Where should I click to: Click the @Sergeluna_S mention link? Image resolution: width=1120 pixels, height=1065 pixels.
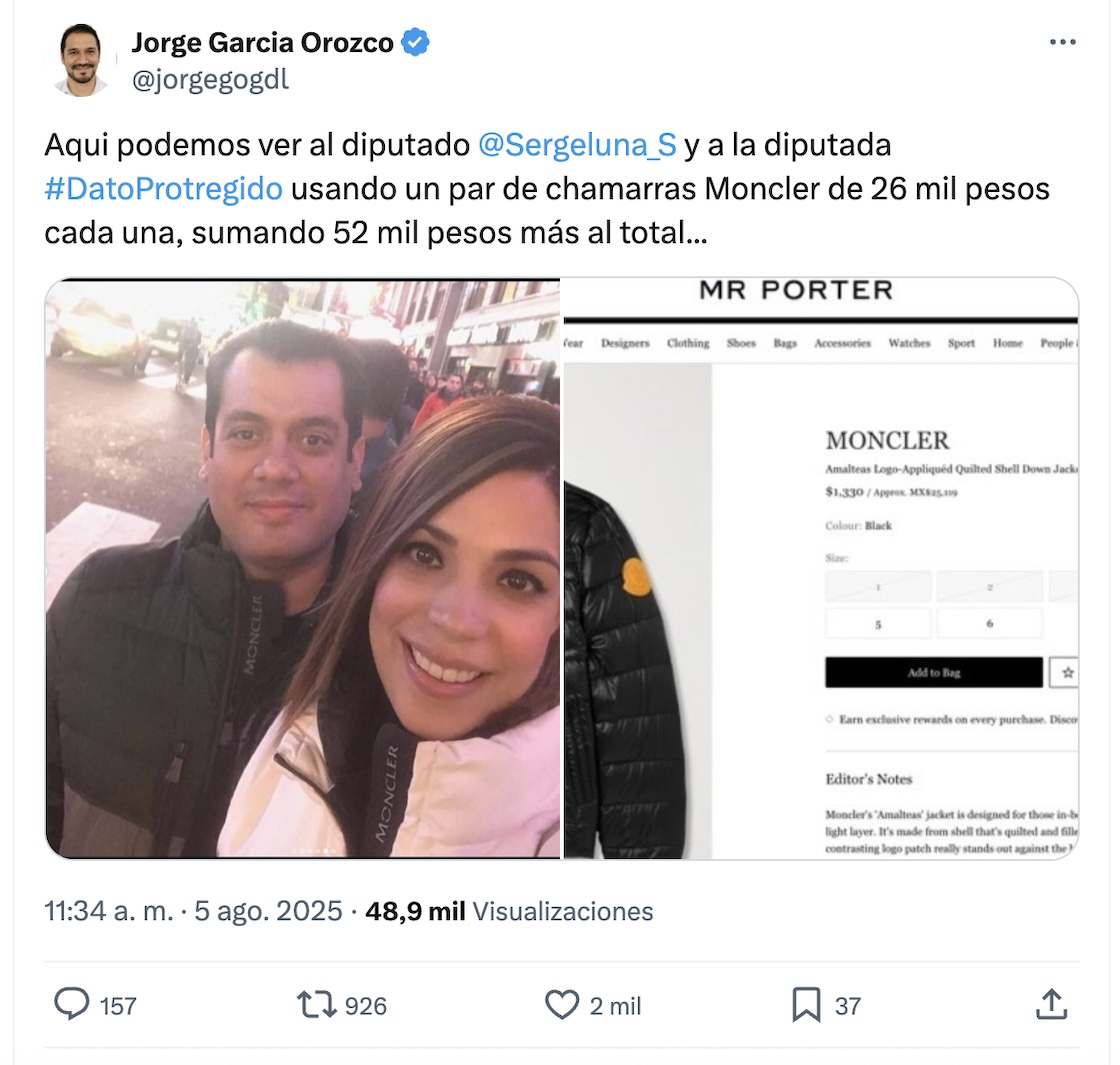(577, 145)
